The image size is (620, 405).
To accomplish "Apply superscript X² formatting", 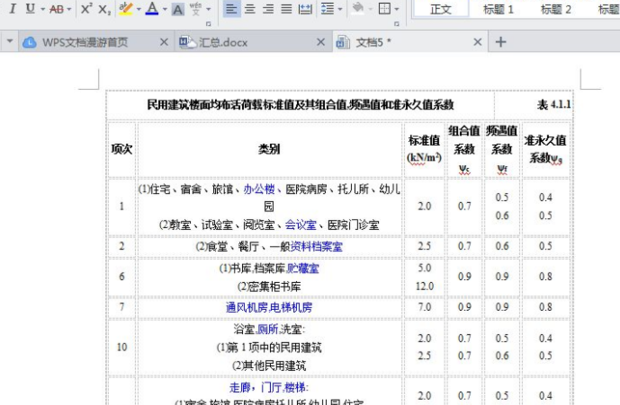I will pos(86,9).
